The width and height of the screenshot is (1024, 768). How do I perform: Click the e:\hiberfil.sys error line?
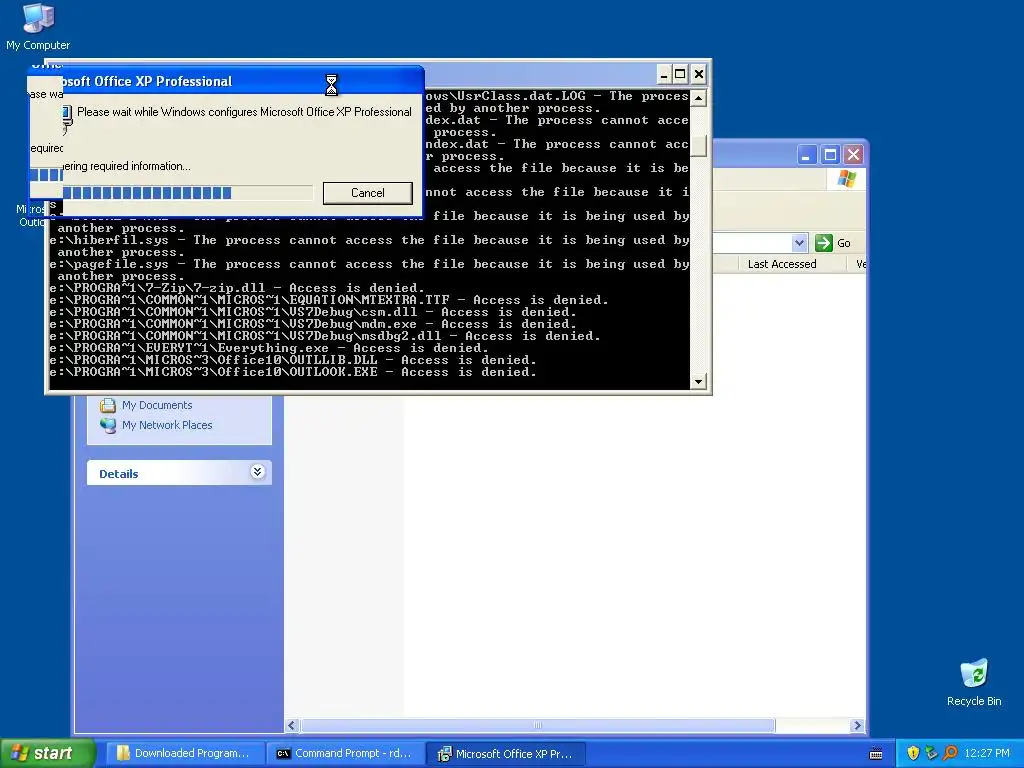tap(370, 246)
